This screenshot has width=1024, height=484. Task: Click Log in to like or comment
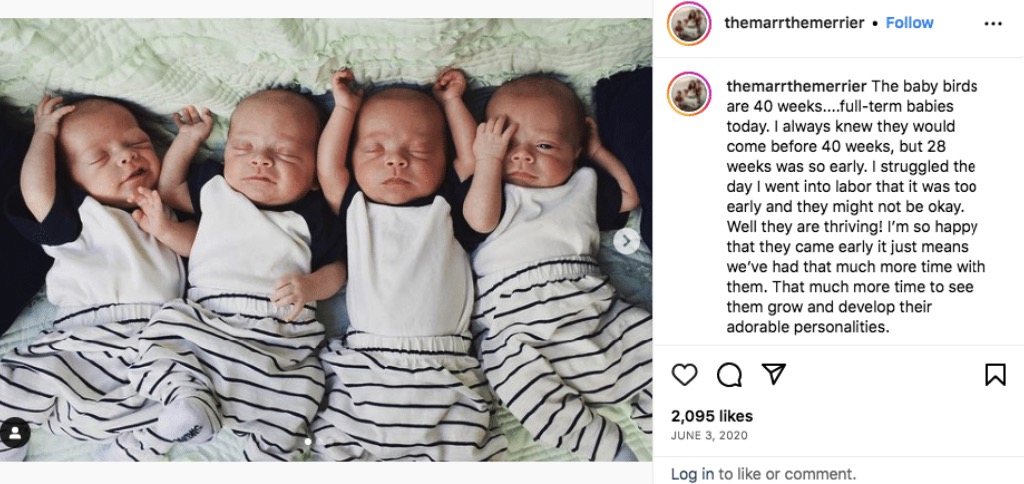(692, 474)
